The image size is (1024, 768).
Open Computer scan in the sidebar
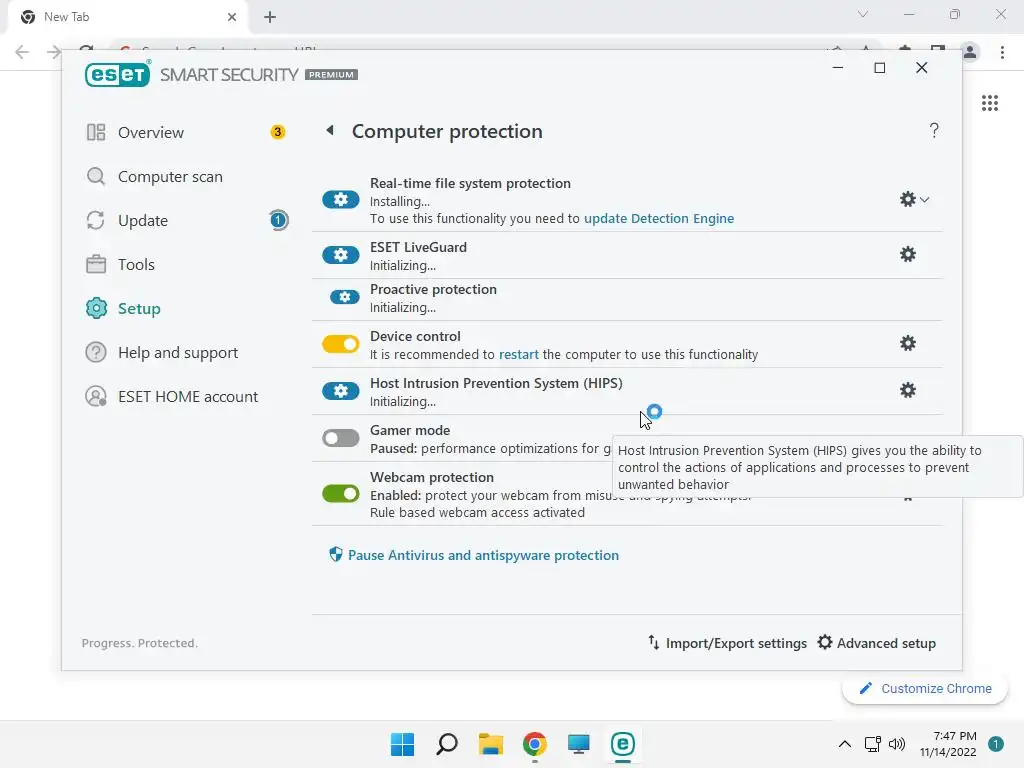click(x=170, y=176)
